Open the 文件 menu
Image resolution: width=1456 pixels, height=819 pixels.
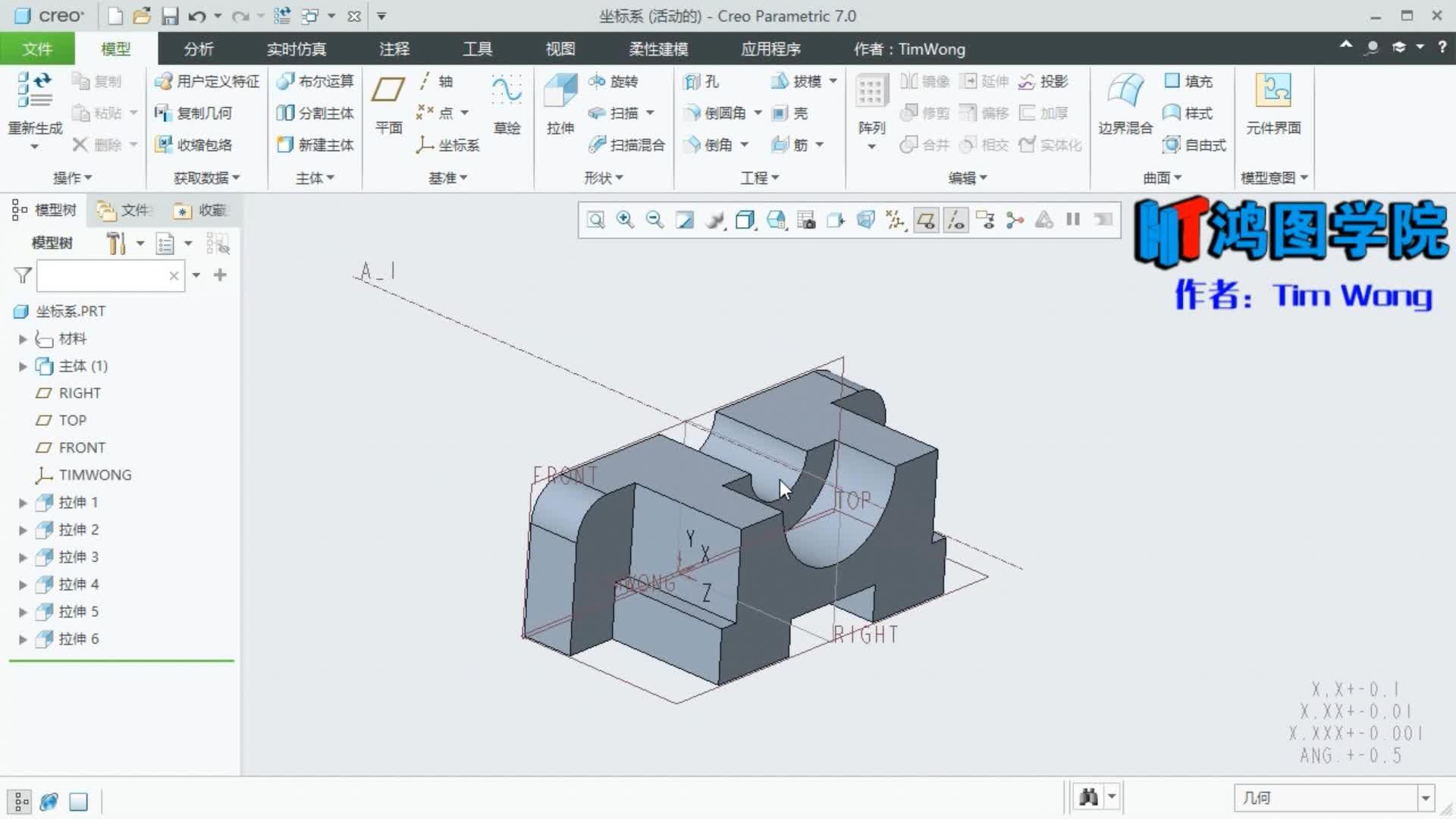point(37,49)
